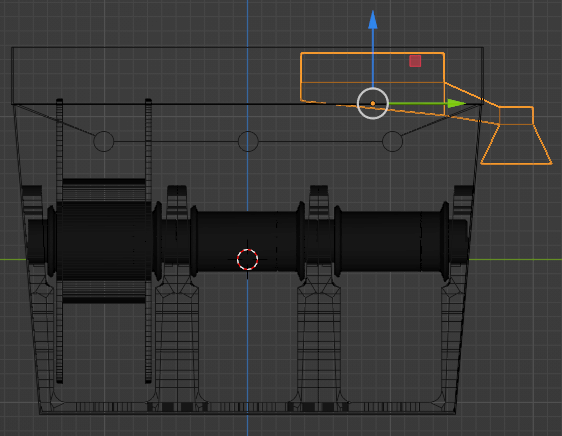Click the bottom base plate of wireframe
The image size is (562, 436).
pyautogui.click(x=247, y=408)
